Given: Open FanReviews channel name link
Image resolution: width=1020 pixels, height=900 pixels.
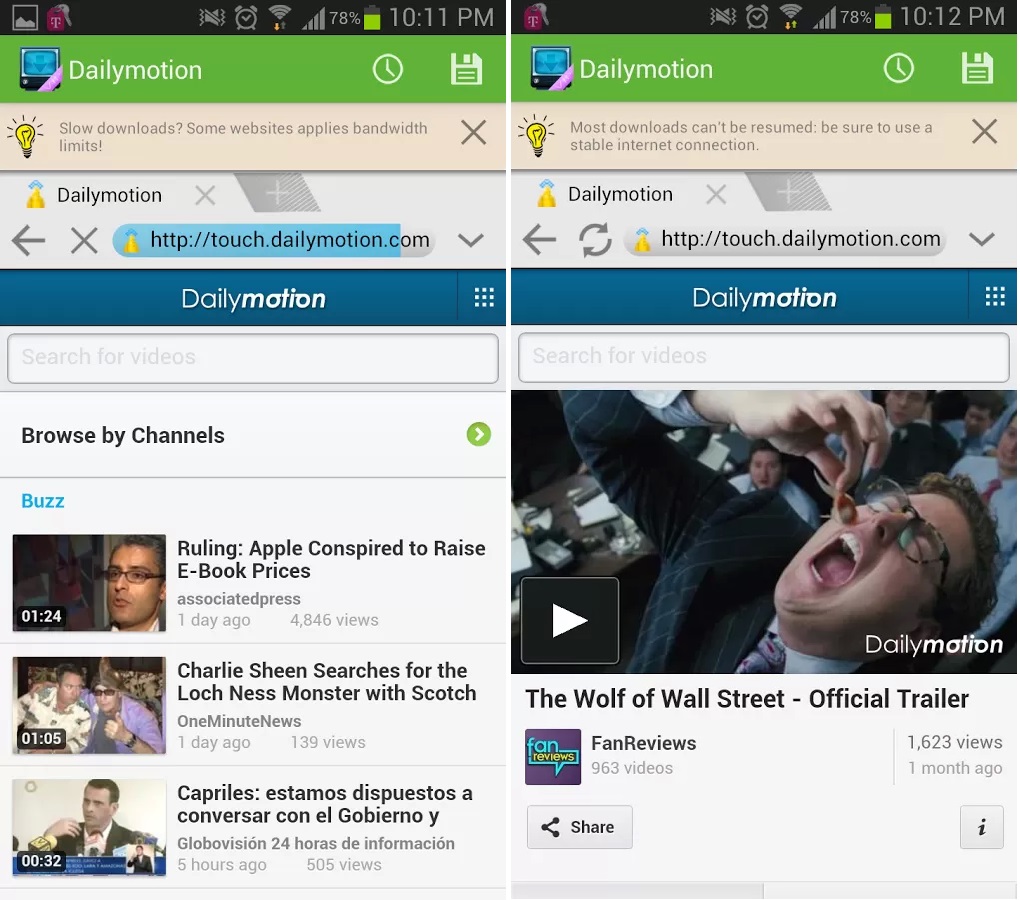Looking at the screenshot, I should point(643,743).
